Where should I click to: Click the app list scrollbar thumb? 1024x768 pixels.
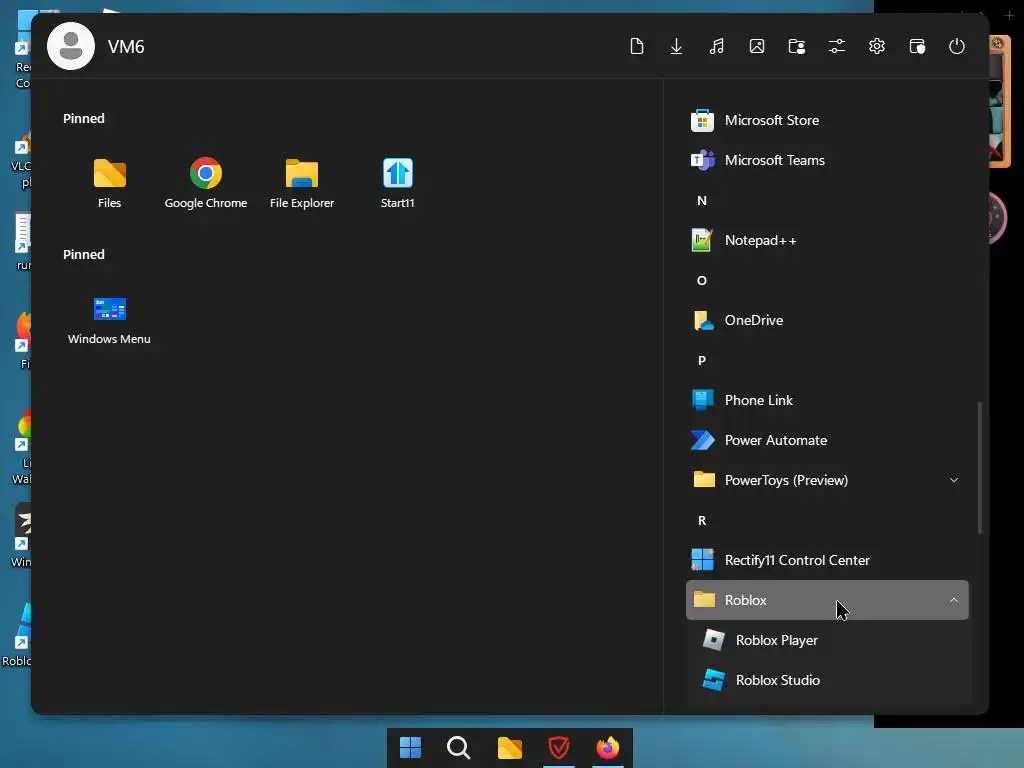point(980,468)
